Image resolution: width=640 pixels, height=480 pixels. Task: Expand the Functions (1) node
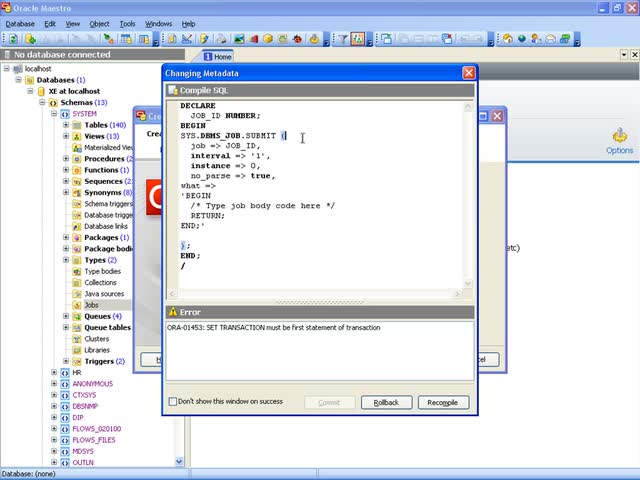point(66,170)
